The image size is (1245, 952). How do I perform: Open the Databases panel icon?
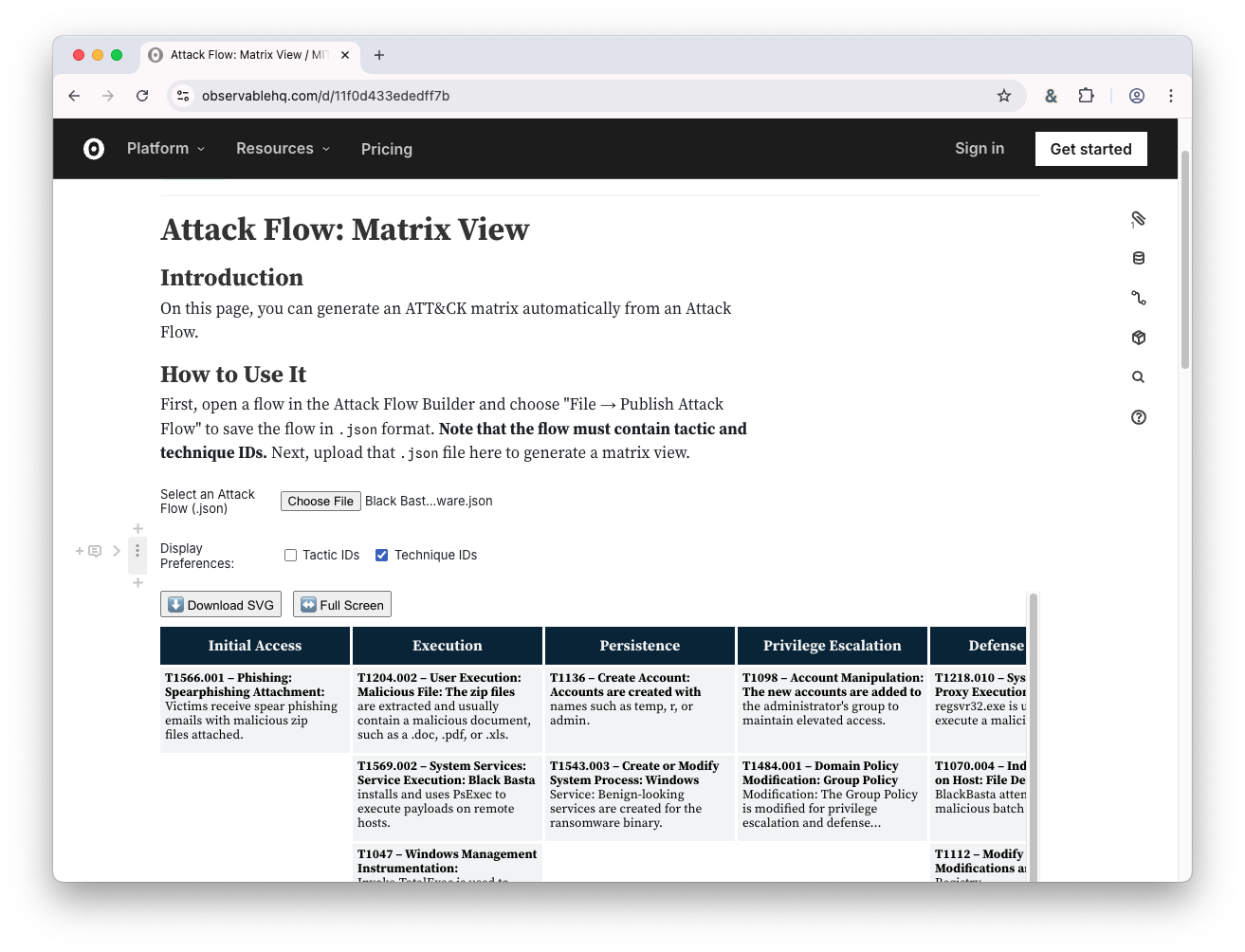1139,258
